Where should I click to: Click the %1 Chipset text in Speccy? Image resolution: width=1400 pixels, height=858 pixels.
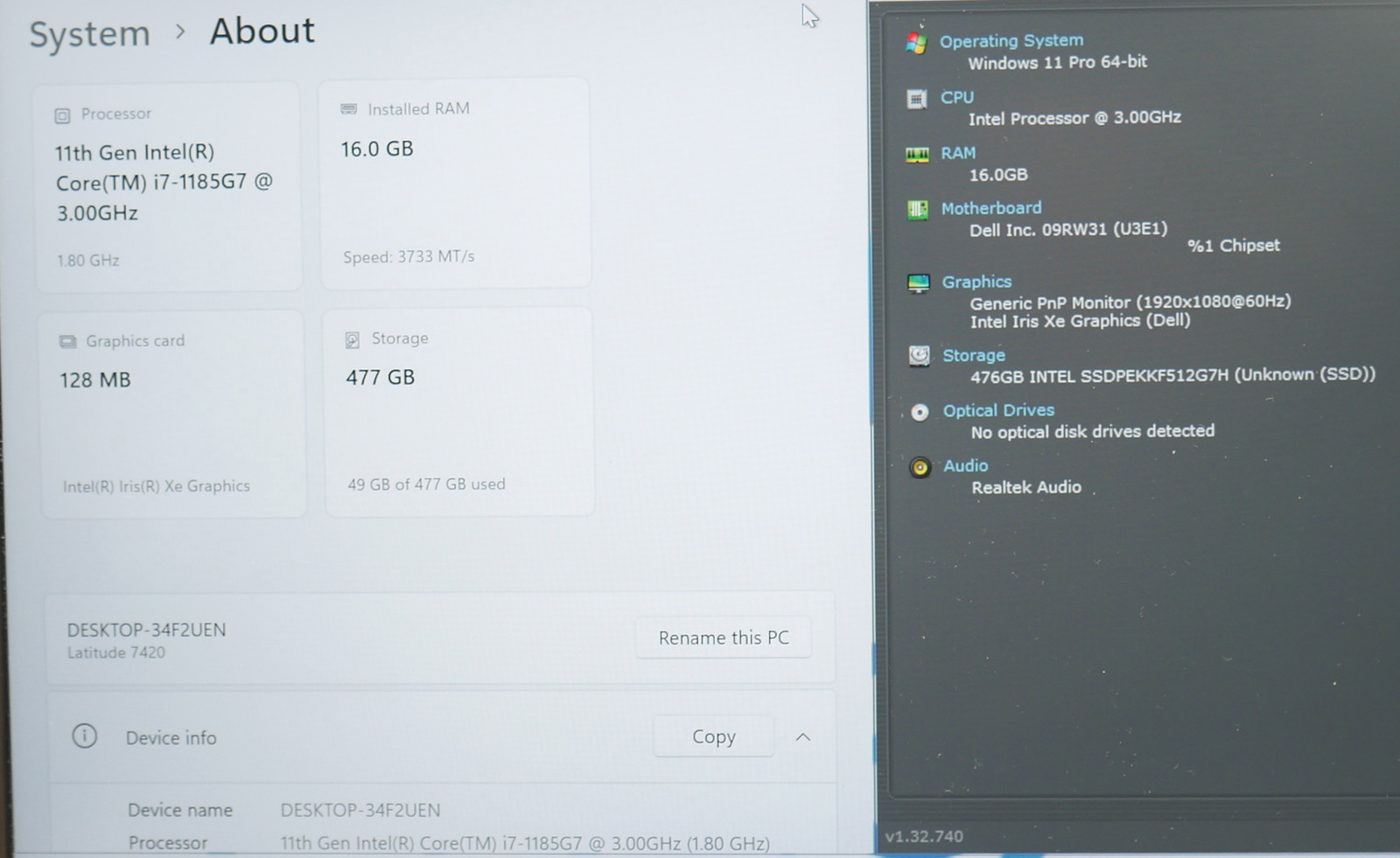[x=1234, y=246]
